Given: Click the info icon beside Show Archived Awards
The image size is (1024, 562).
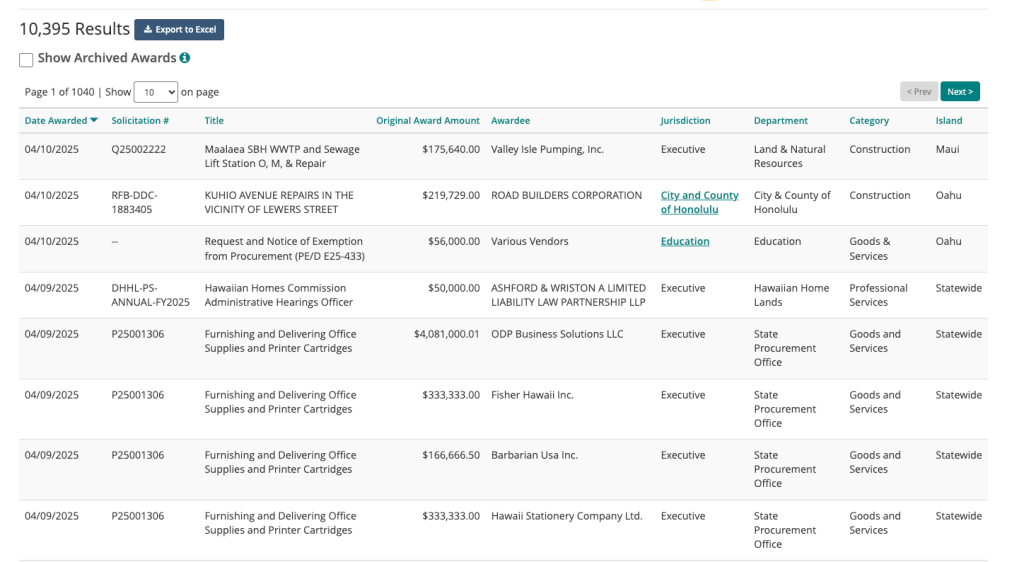Looking at the screenshot, I should pyautogui.click(x=185, y=58).
